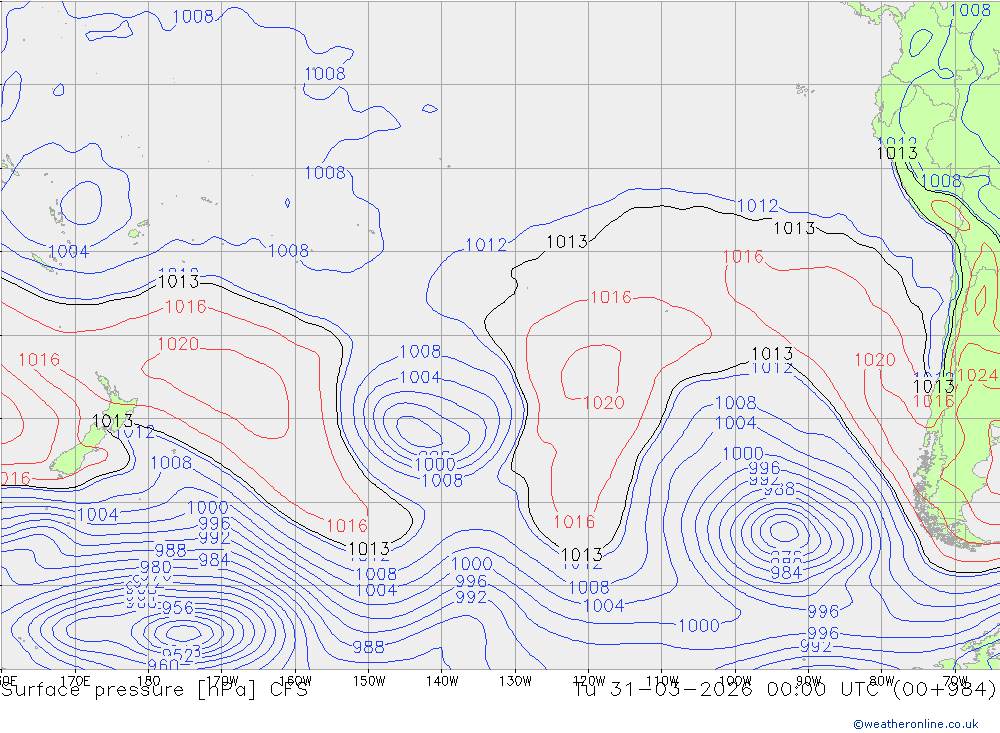Select the 180 longitude axis label
Image resolution: width=1000 pixels, height=733 pixels.
pos(149,681)
